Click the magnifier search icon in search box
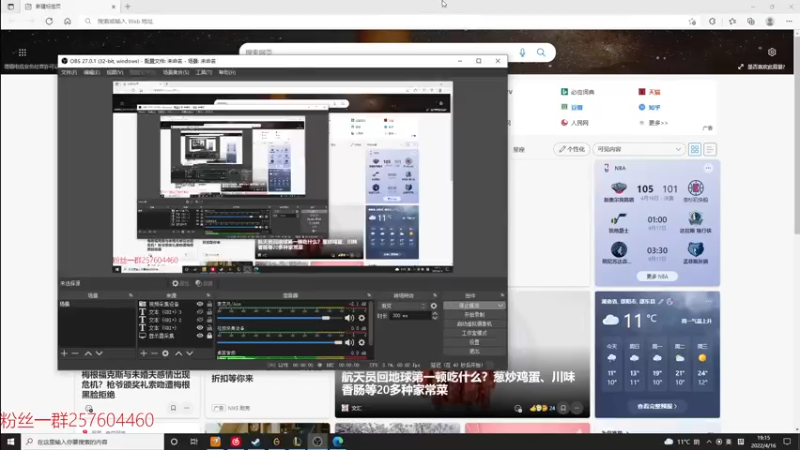The width and height of the screenshot is (800, 450). point(541,53)
